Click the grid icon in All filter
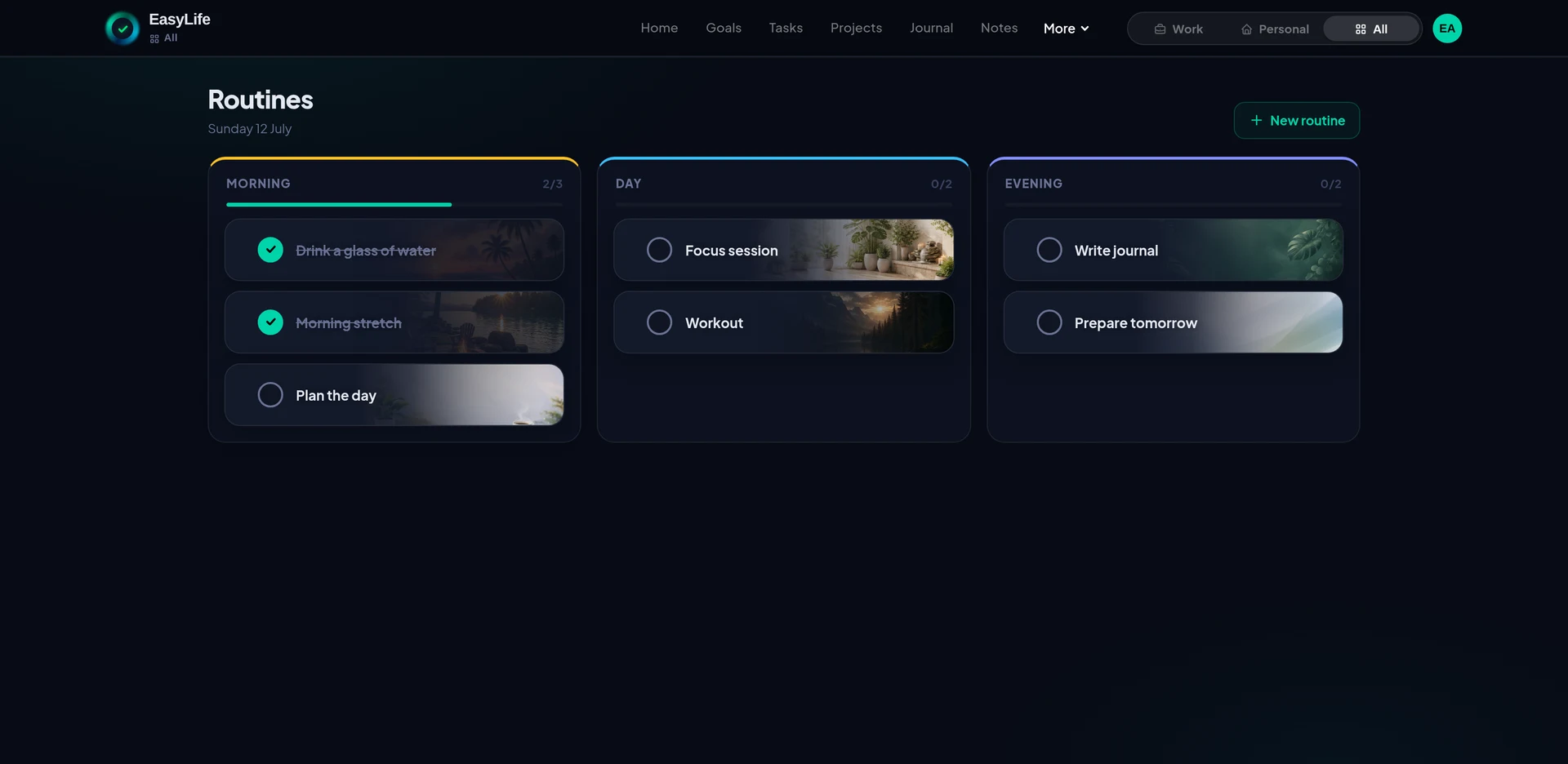The height and width of the screenshot is (764, 1568). tap(1361, 29)
